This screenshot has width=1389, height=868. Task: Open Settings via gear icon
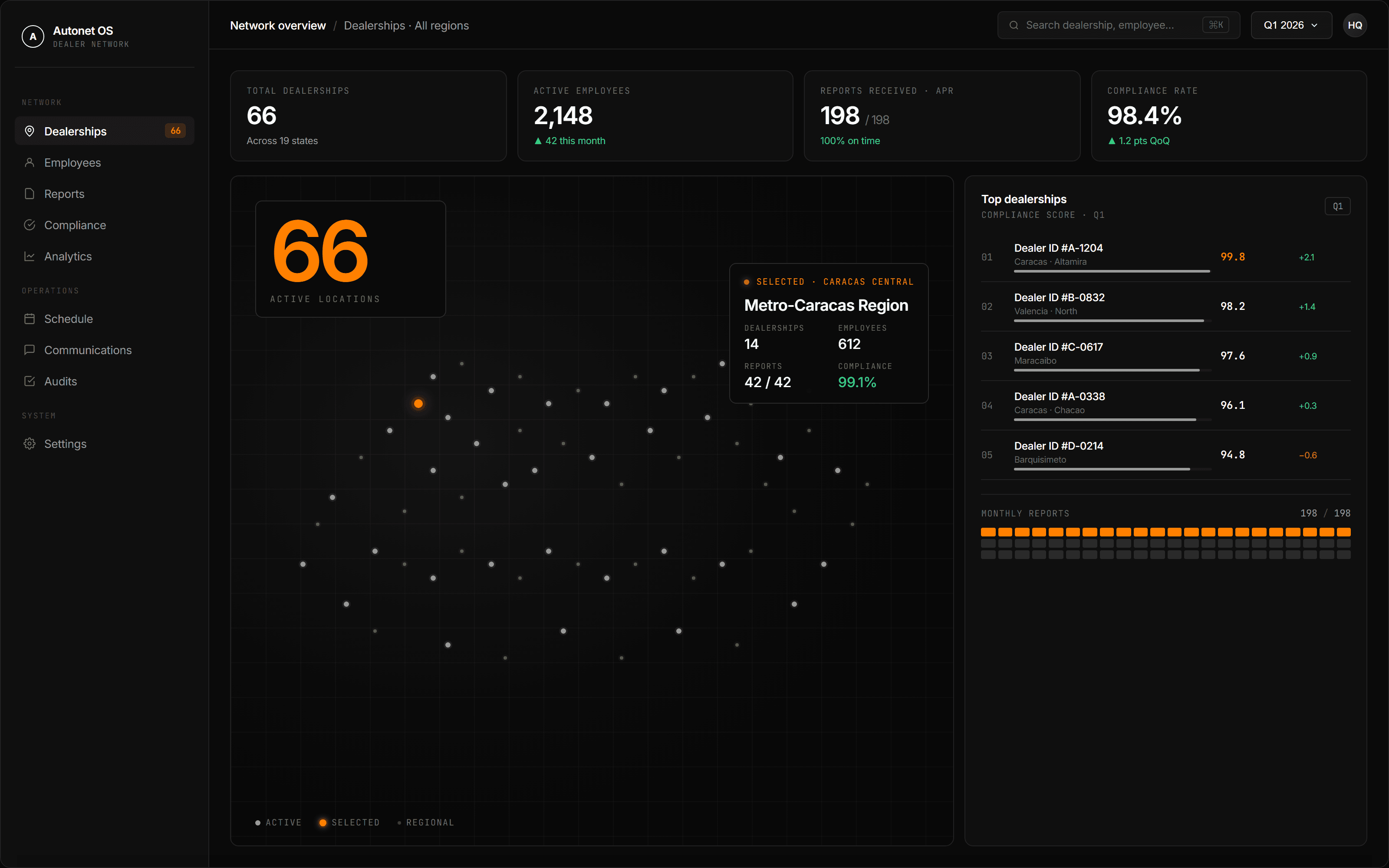click(30, 443)
